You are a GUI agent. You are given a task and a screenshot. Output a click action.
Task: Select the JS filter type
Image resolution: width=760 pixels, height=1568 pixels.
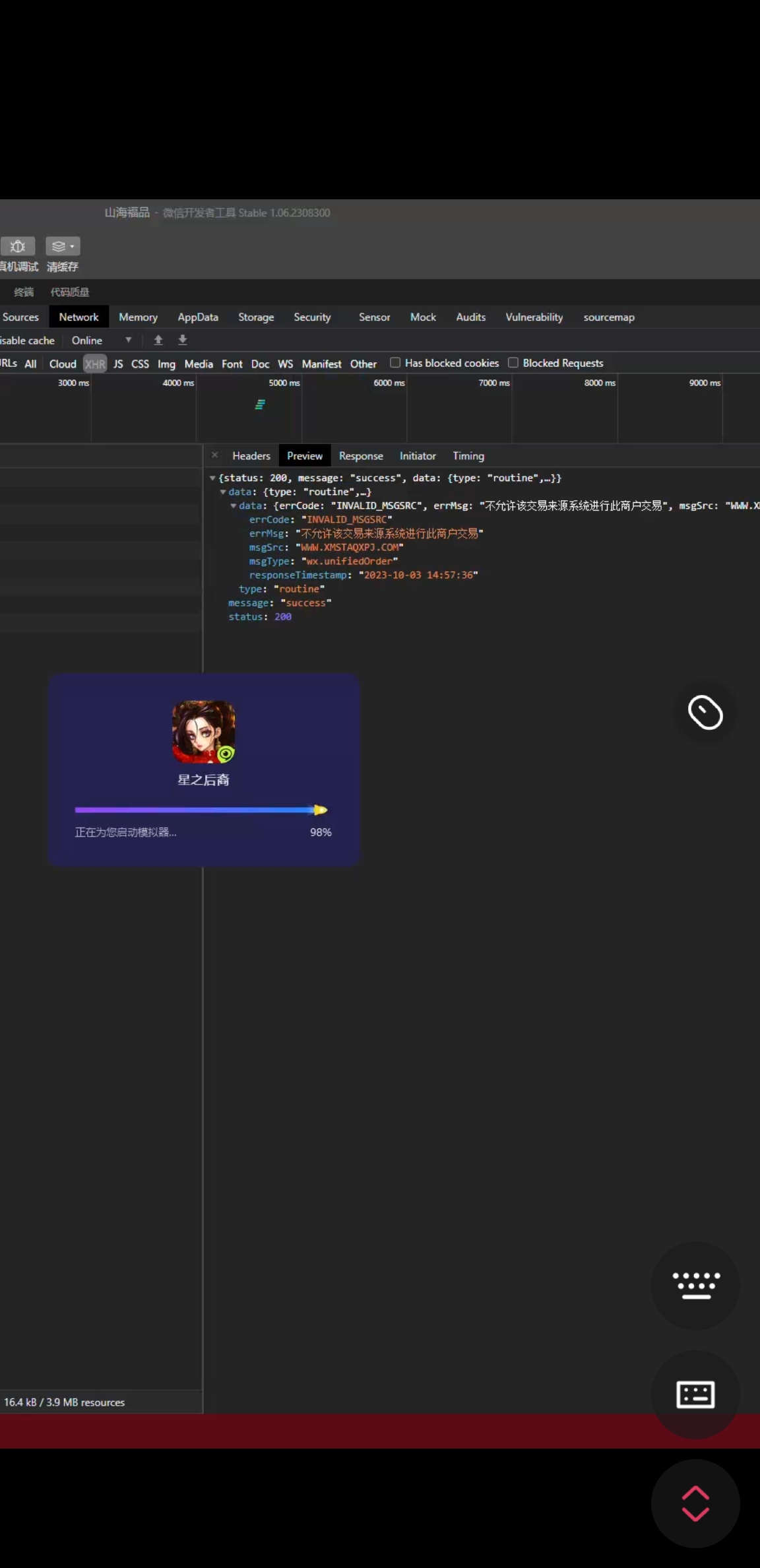tap(118, 364)
